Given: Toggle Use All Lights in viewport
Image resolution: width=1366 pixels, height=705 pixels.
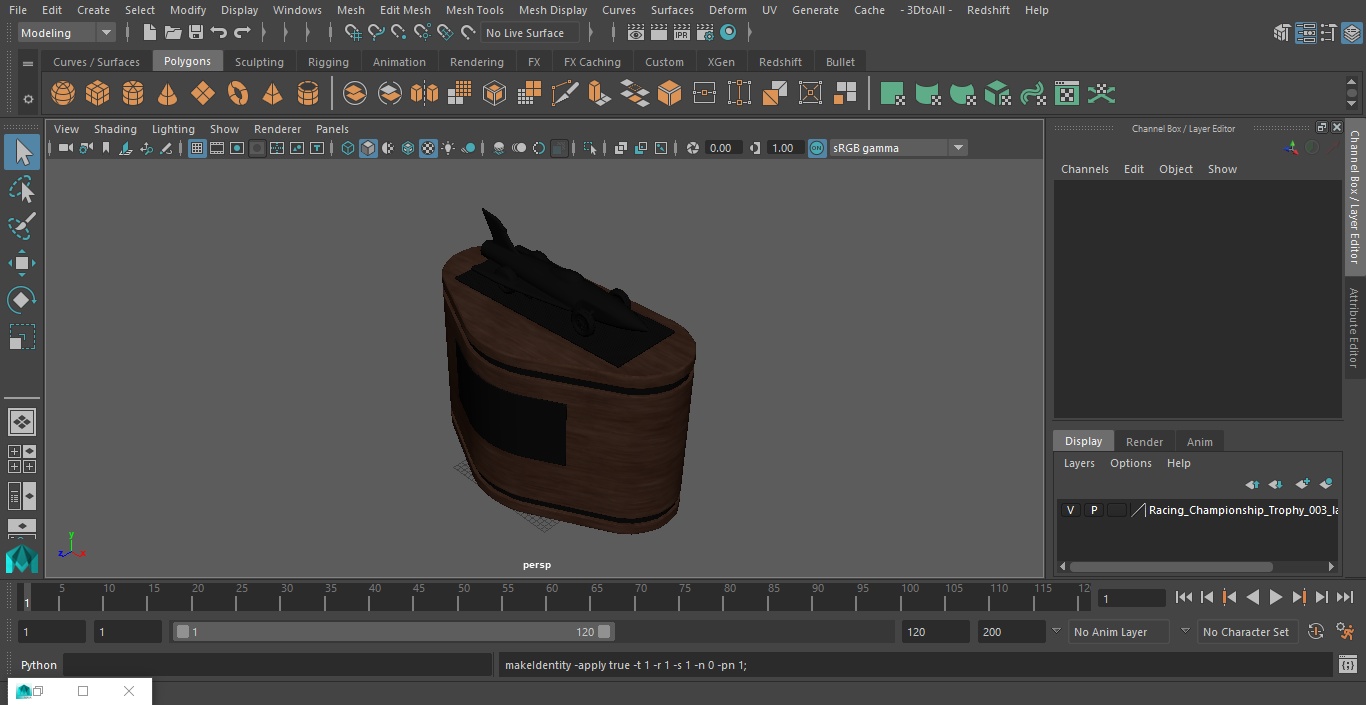Looking at the screenshot, I should tap(448, 148).
